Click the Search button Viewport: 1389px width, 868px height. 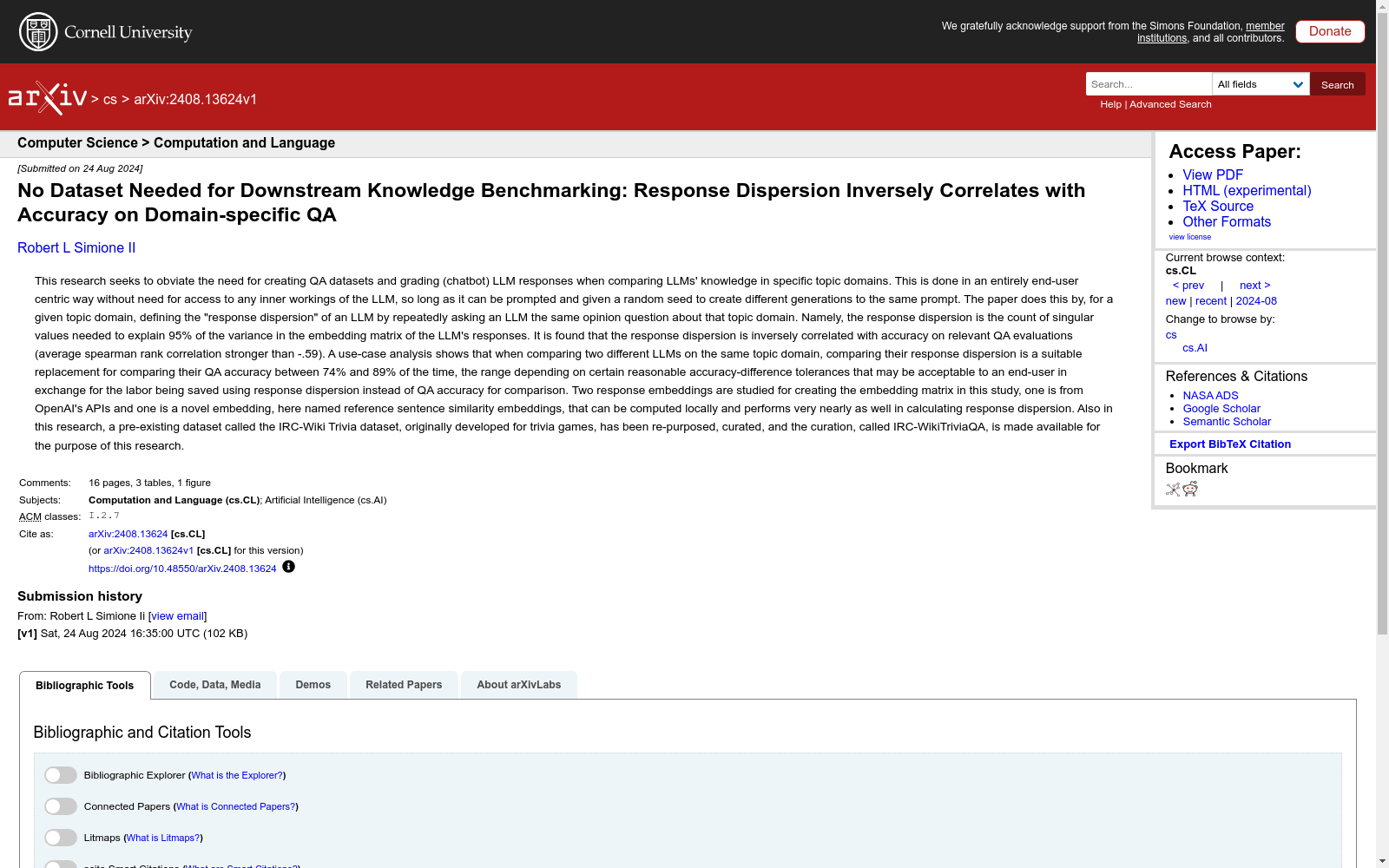1338,84
